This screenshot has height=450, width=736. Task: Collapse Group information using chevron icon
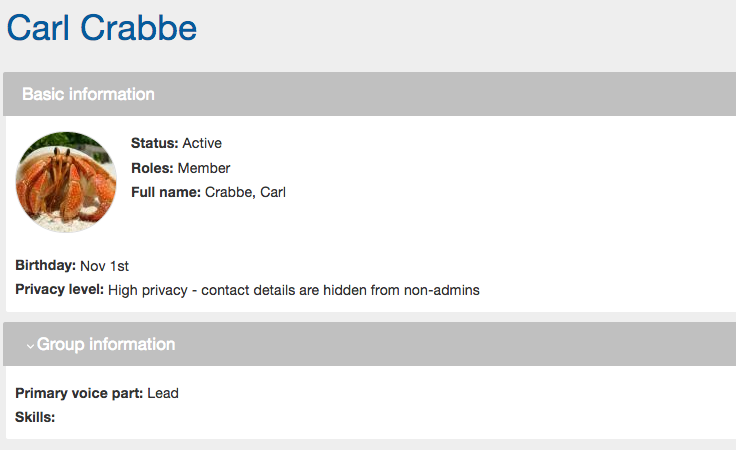click(x=30, y=346)
